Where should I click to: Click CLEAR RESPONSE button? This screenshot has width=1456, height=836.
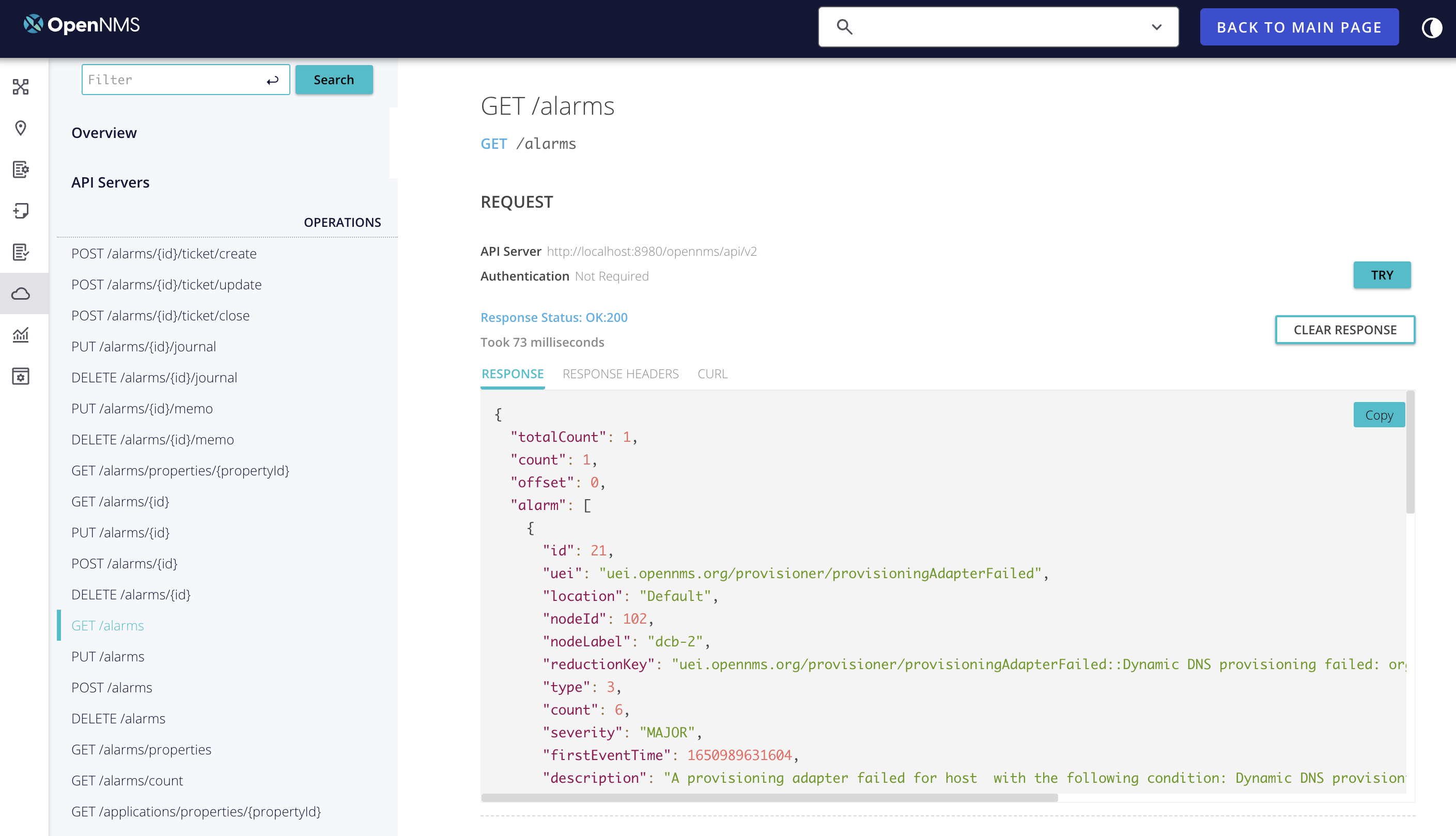[1344, 329]
